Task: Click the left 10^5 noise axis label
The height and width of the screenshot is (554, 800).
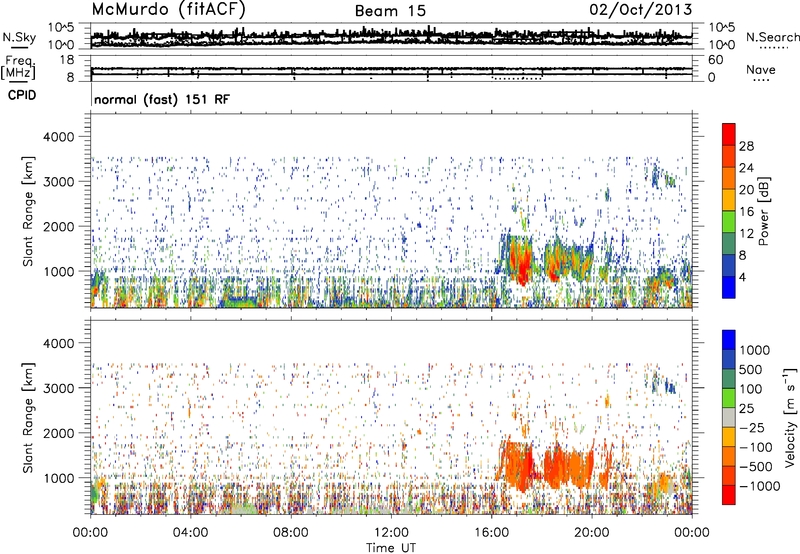Action: click(x=61, y=28)
